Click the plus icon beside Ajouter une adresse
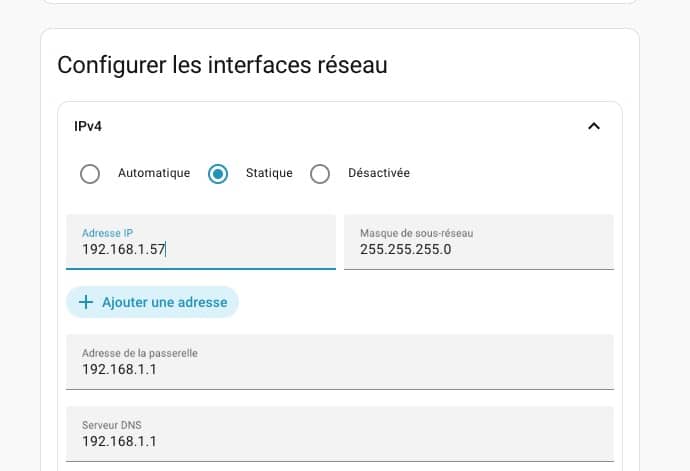690x471 pixels. [85, 302]
